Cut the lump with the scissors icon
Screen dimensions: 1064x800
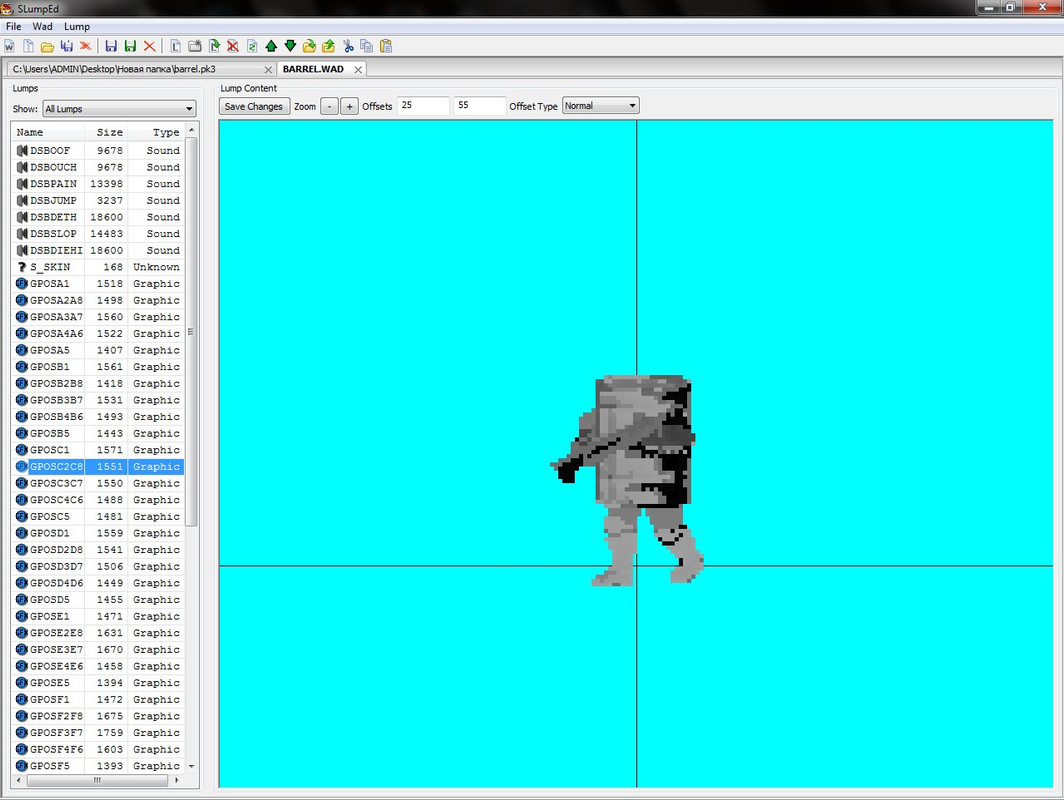click(348, 46)
